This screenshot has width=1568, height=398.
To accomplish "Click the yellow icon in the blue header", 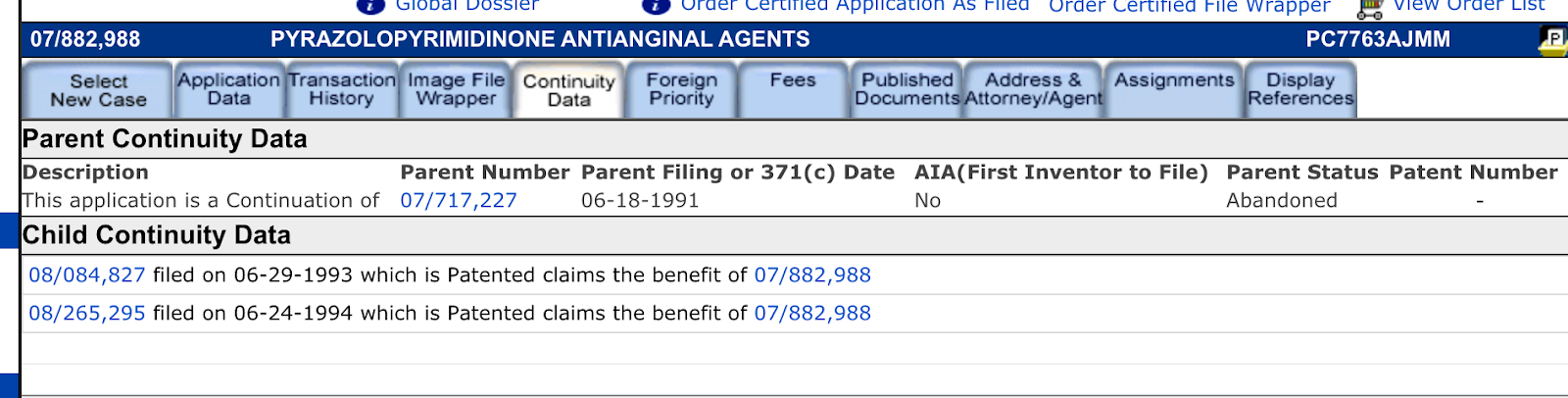I will 1553,40.
